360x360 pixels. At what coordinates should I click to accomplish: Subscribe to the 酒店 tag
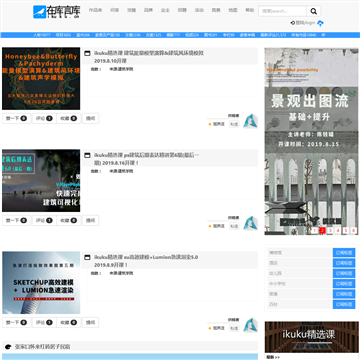click(x=344, y=263)
